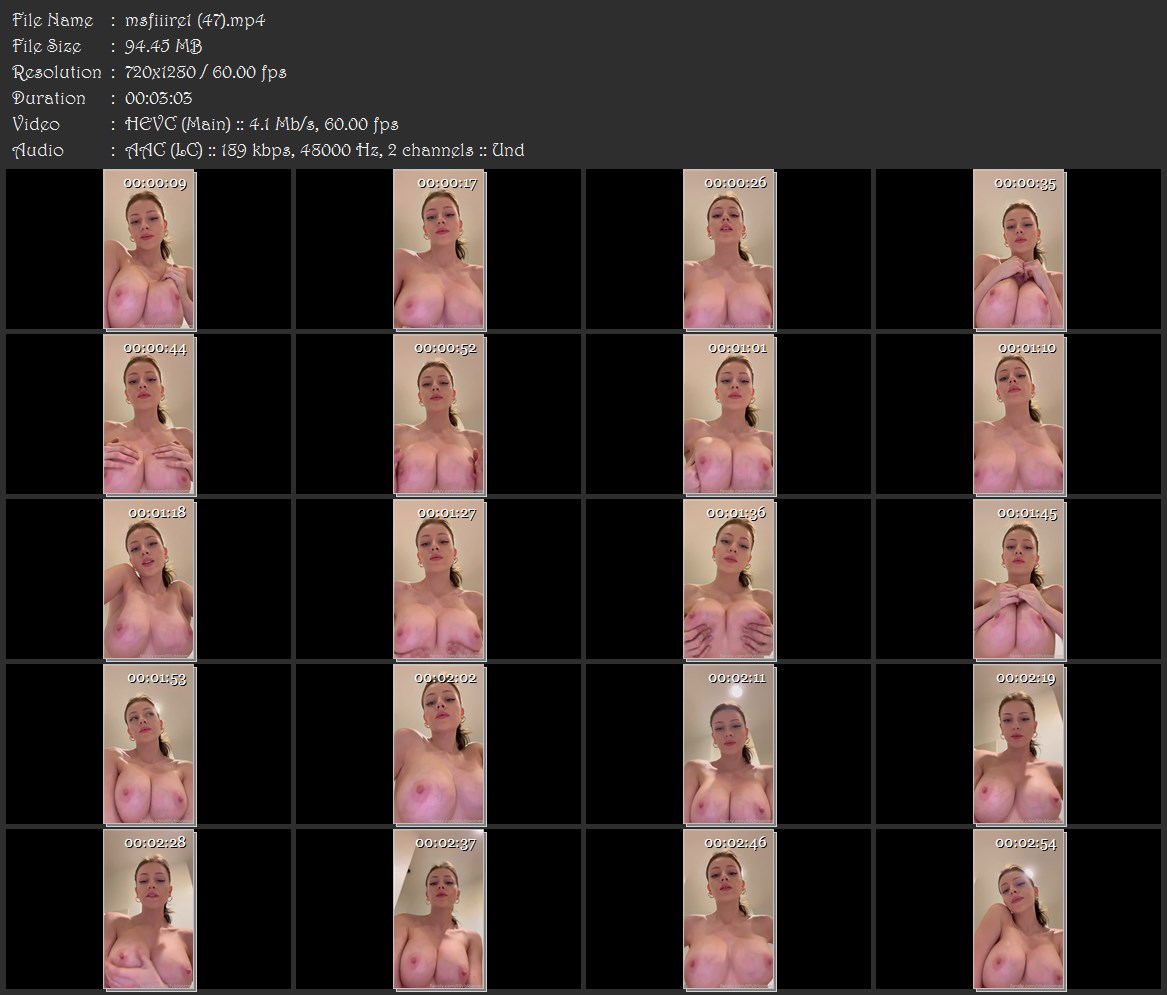The height and width of the screenshot is (995, 1167).
Task: Select the duration value "00:03:03"
Action: pos(159,98)
